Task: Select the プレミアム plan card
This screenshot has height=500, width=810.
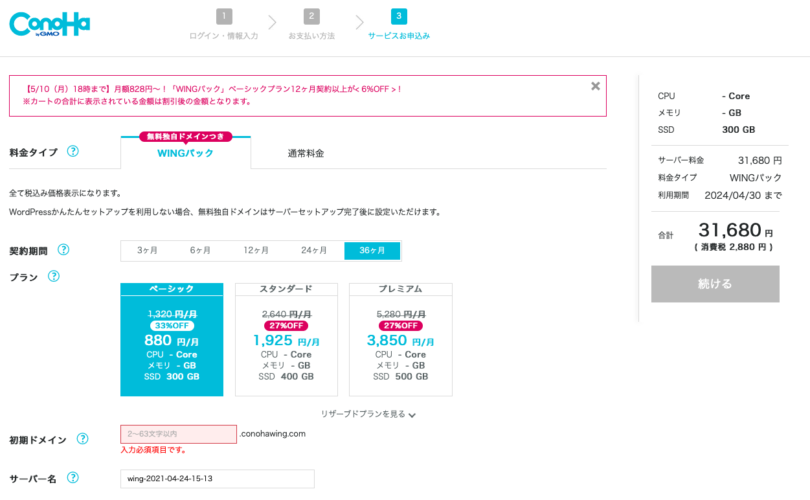Action: point(401,339)
